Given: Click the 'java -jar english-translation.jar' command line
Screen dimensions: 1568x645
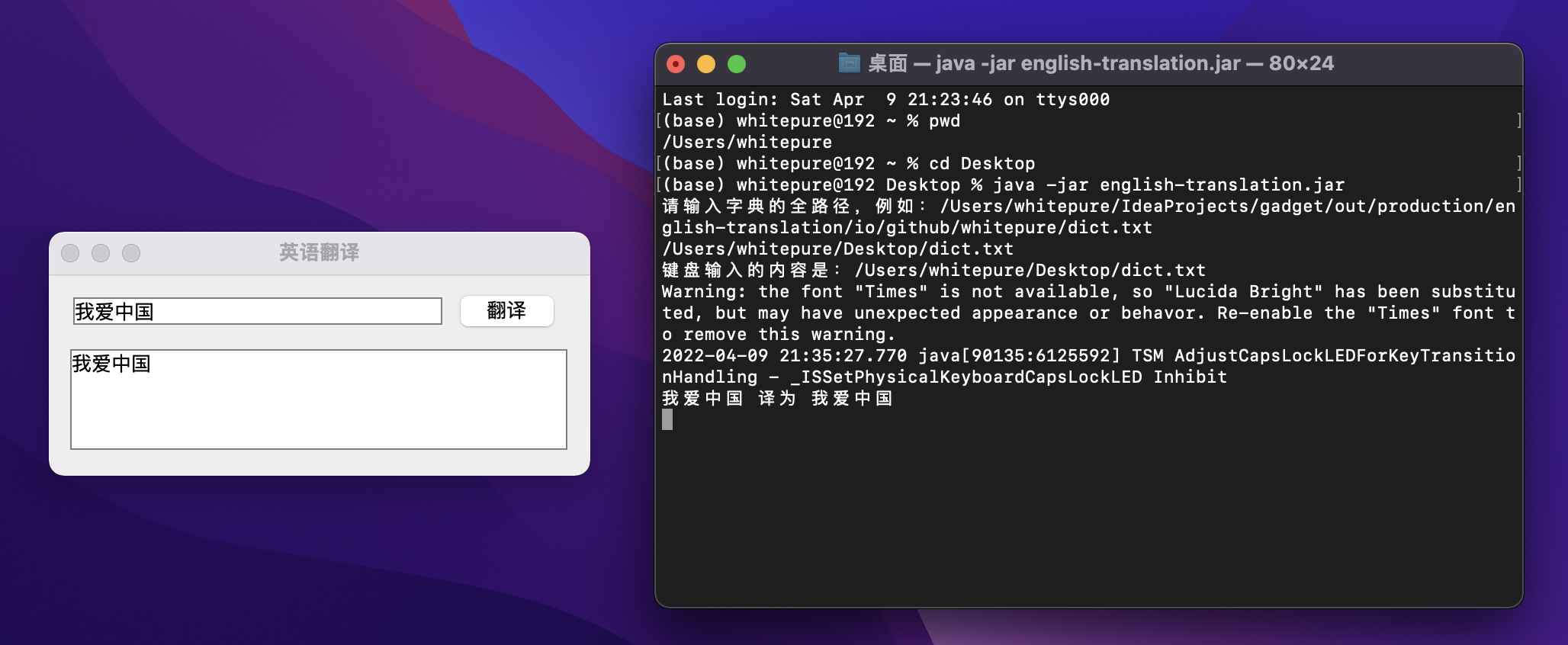Looking at the screenshot, I should tap(1003, 185).
